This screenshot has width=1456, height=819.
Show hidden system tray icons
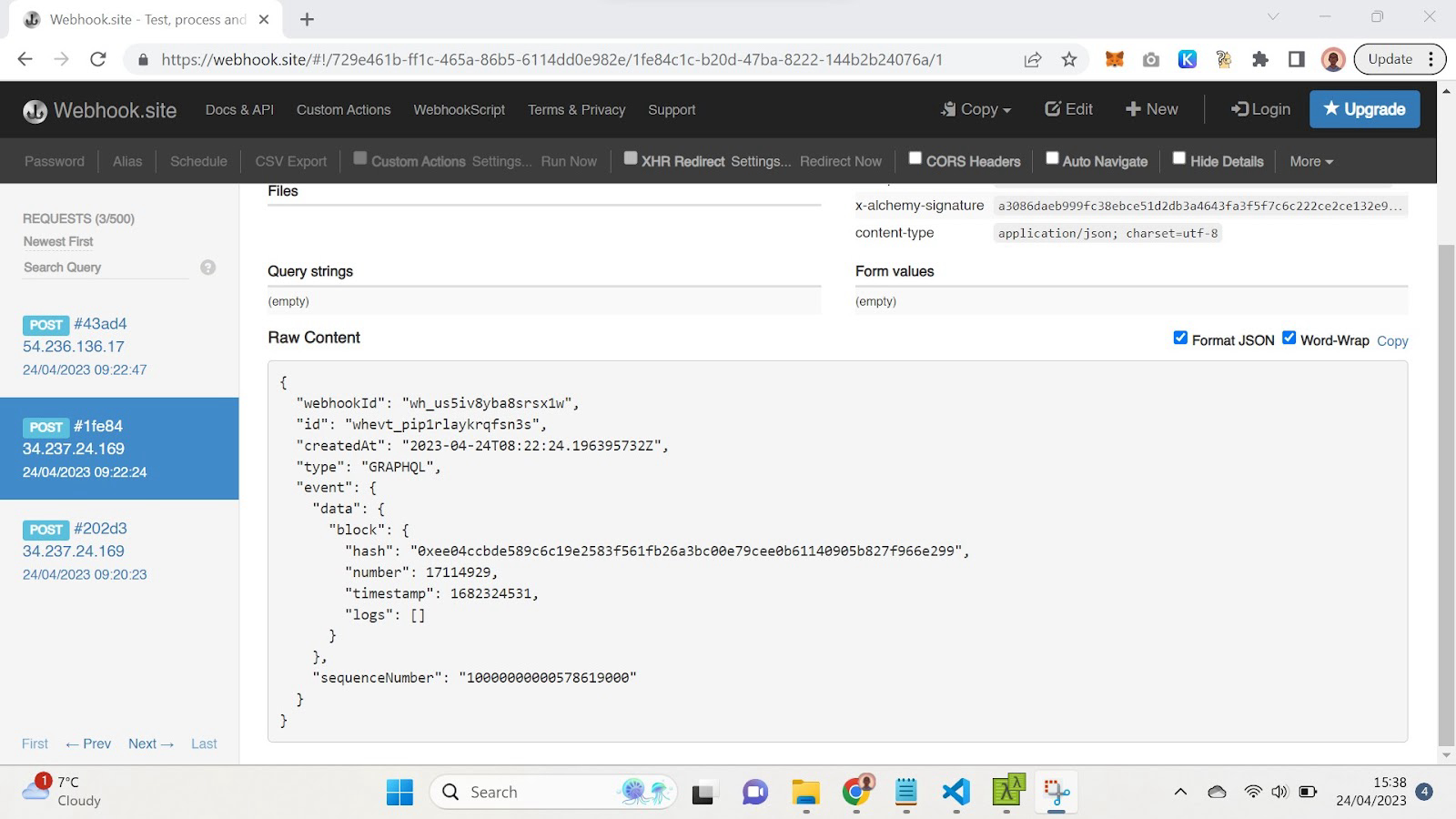1180,792
